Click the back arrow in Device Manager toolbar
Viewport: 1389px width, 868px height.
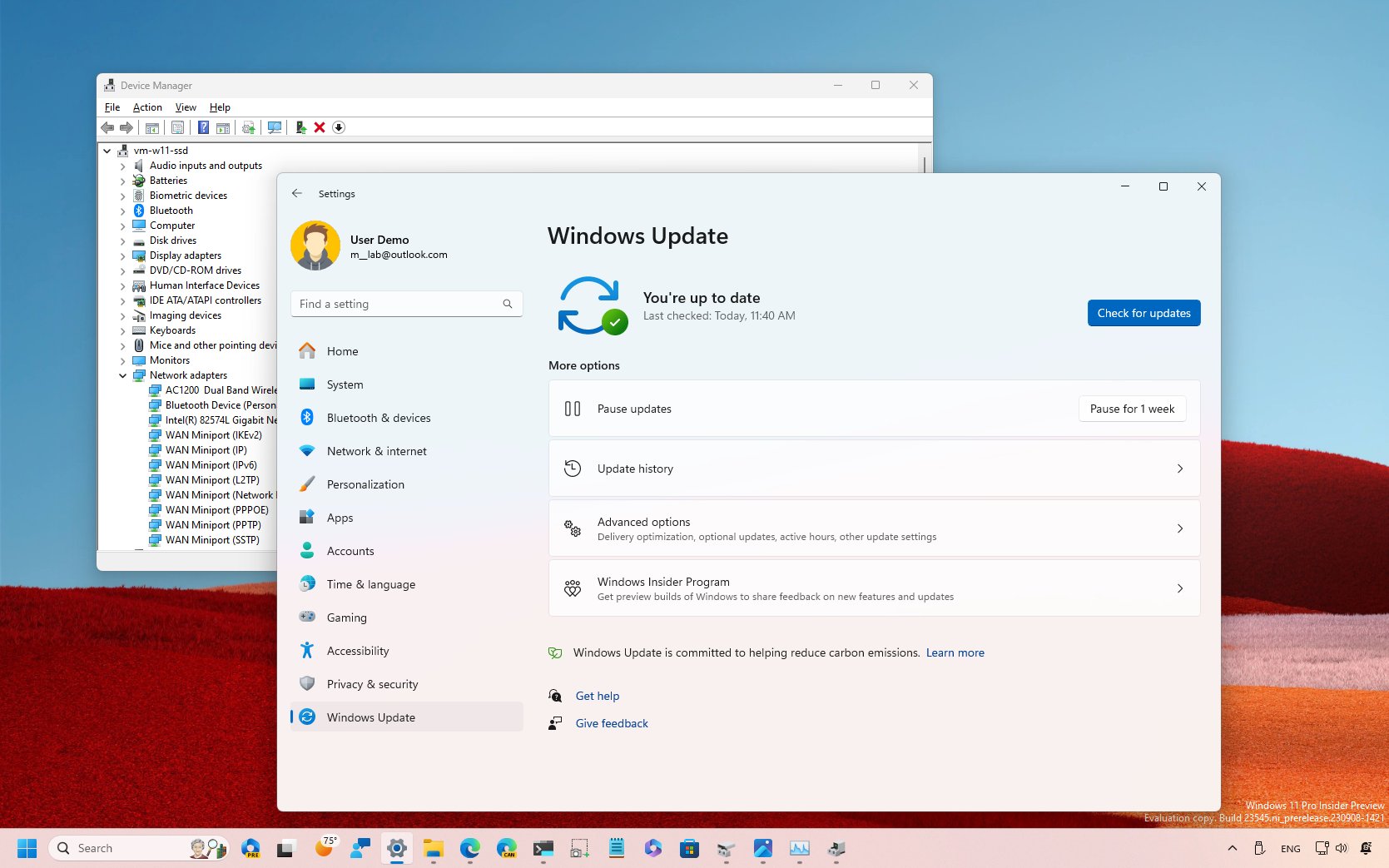coord(107,126)
